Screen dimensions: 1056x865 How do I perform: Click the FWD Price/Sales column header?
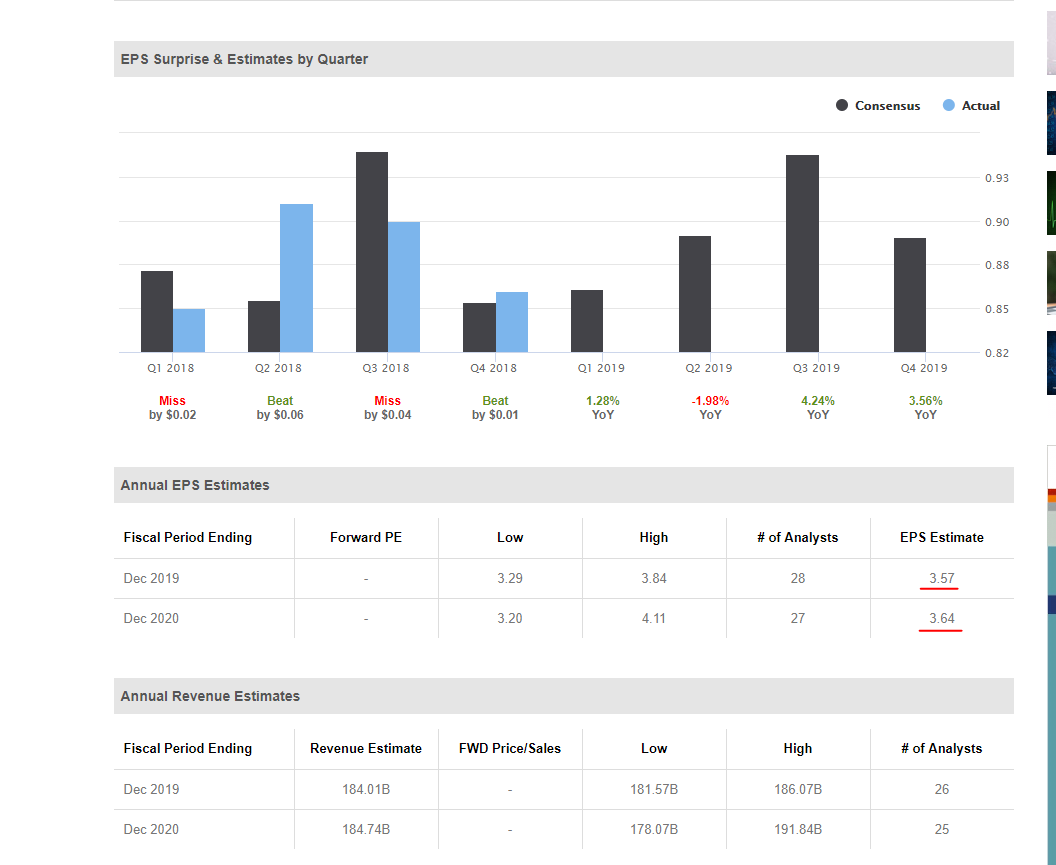click(x=510, y=748)
